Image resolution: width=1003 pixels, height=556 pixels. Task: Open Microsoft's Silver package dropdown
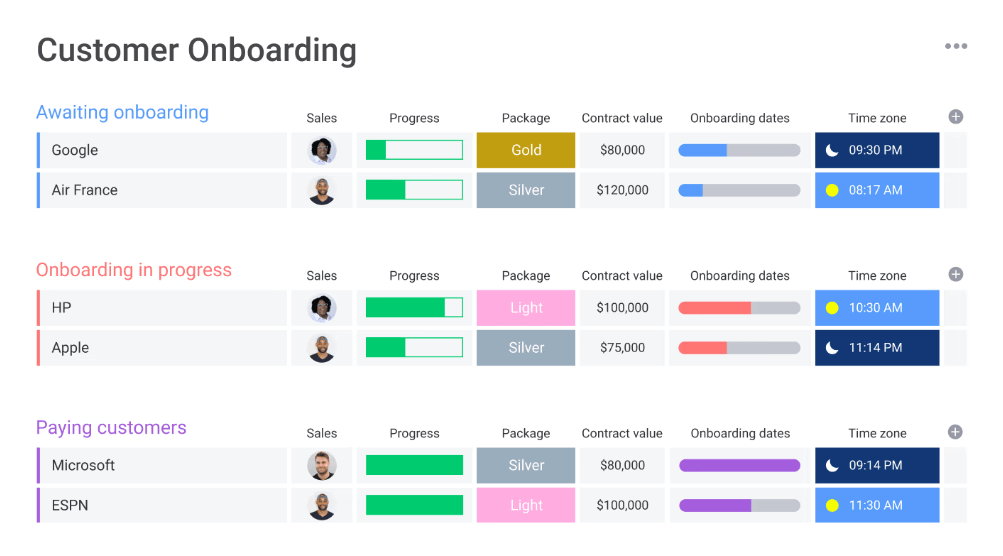point(526,465)
